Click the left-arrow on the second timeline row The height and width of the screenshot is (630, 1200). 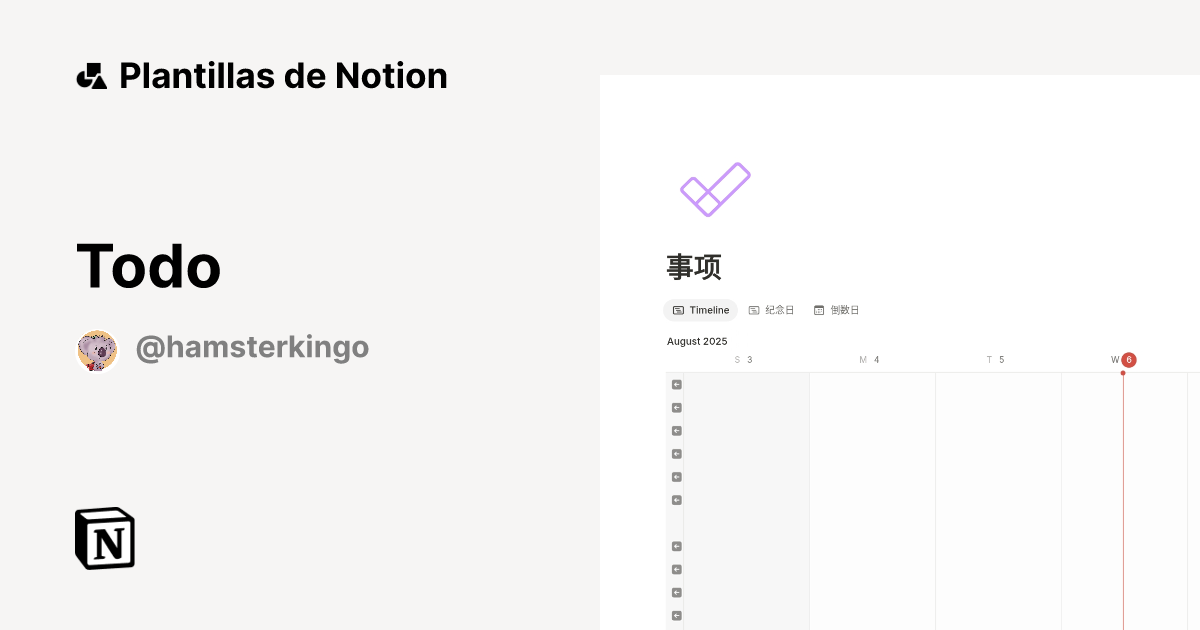click(x=677, y=407)
